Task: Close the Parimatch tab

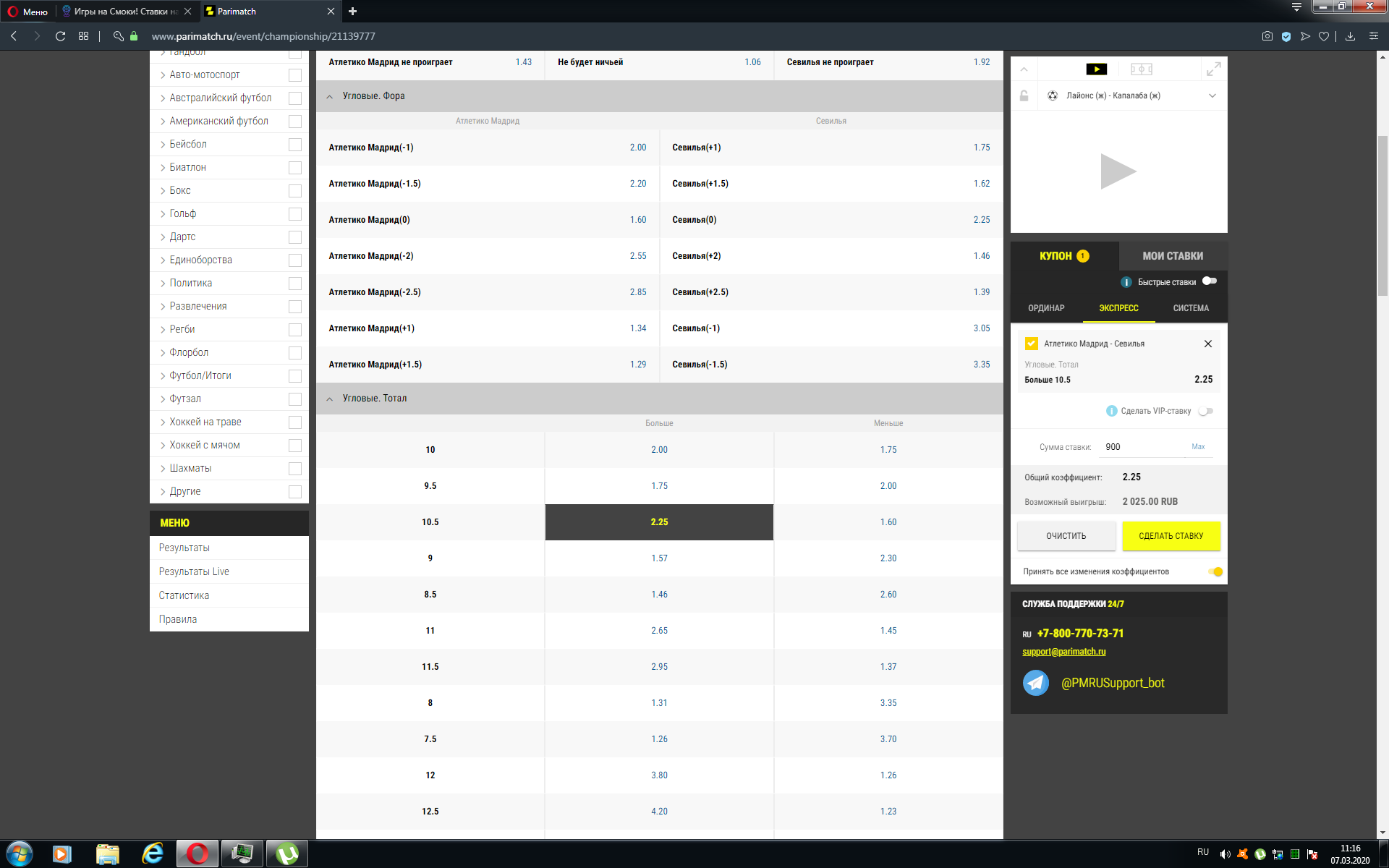Action: [x=331, y=11]
